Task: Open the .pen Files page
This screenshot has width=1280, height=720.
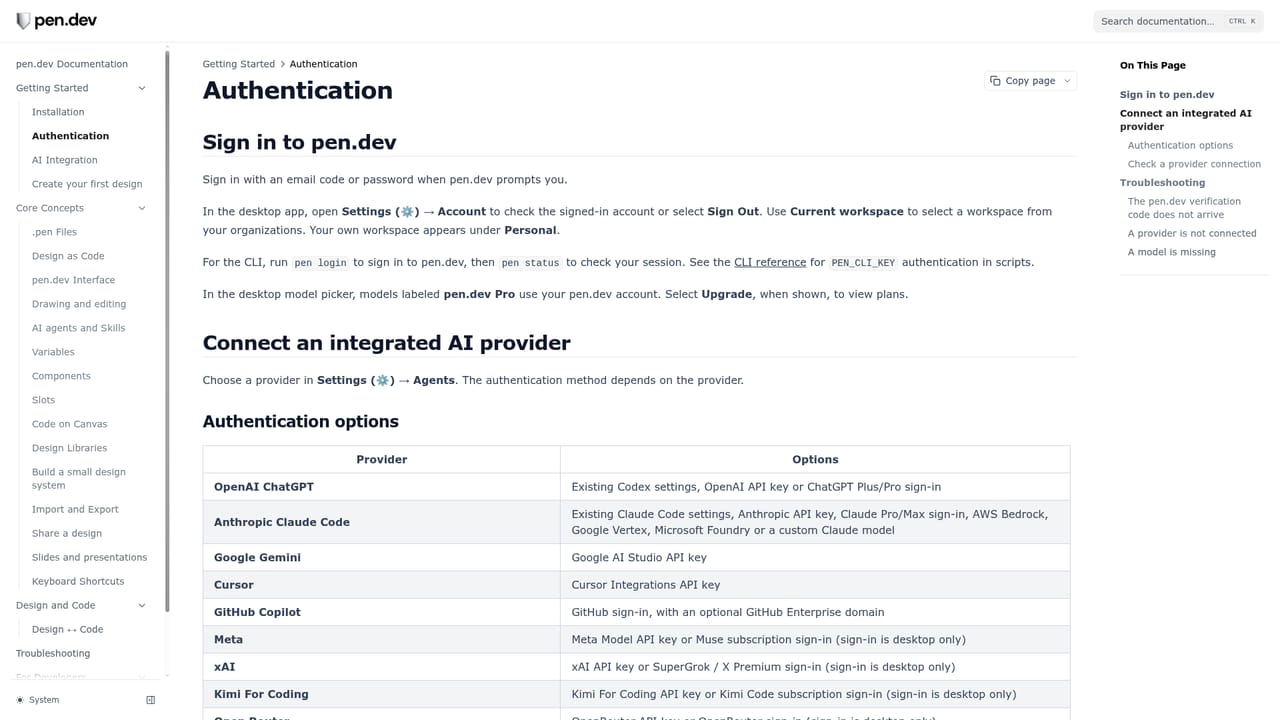Action: pos(54,232)
